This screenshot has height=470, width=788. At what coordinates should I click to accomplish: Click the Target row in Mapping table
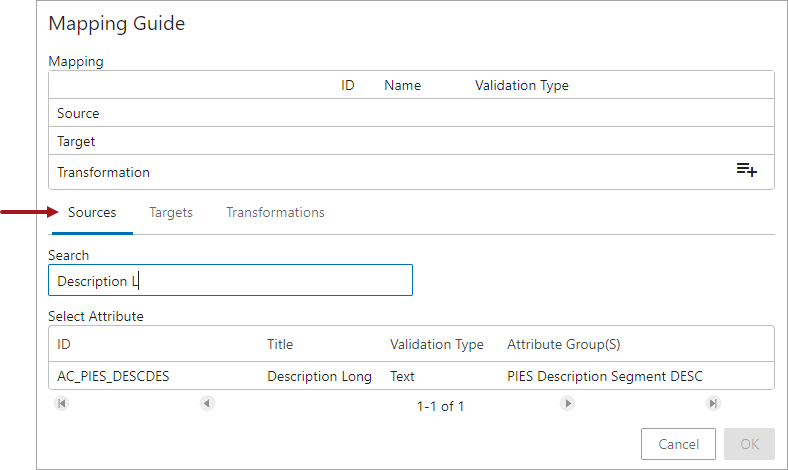411,141
